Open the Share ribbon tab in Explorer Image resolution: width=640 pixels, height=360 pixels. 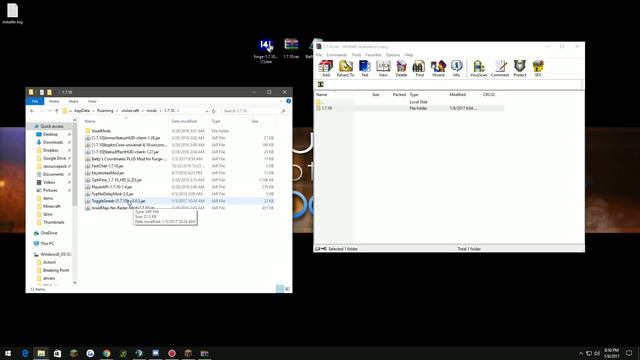tap(73, 101)
